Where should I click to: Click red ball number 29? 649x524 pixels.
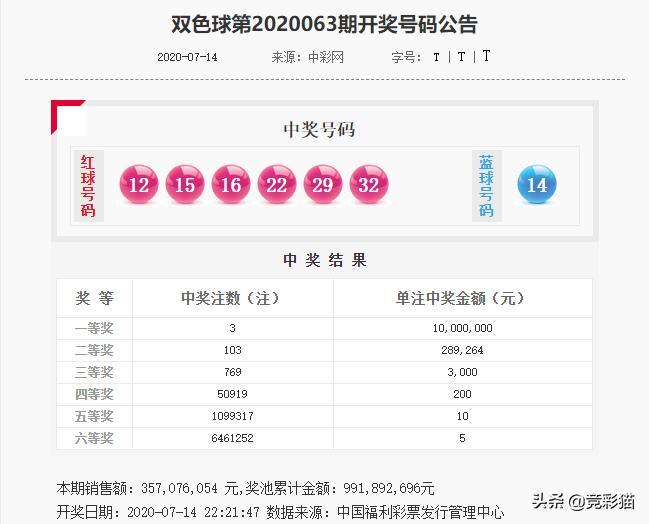(322, 184)
